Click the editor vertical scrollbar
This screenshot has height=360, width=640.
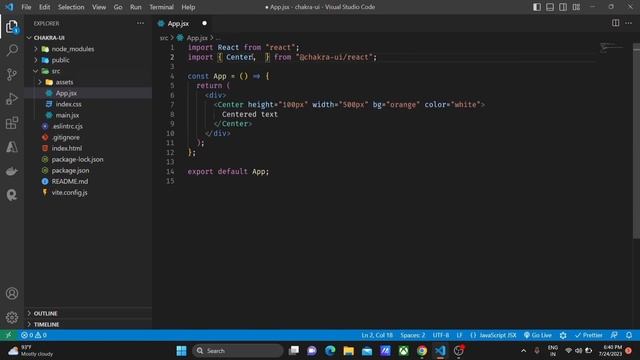click(x=636, y=141)
